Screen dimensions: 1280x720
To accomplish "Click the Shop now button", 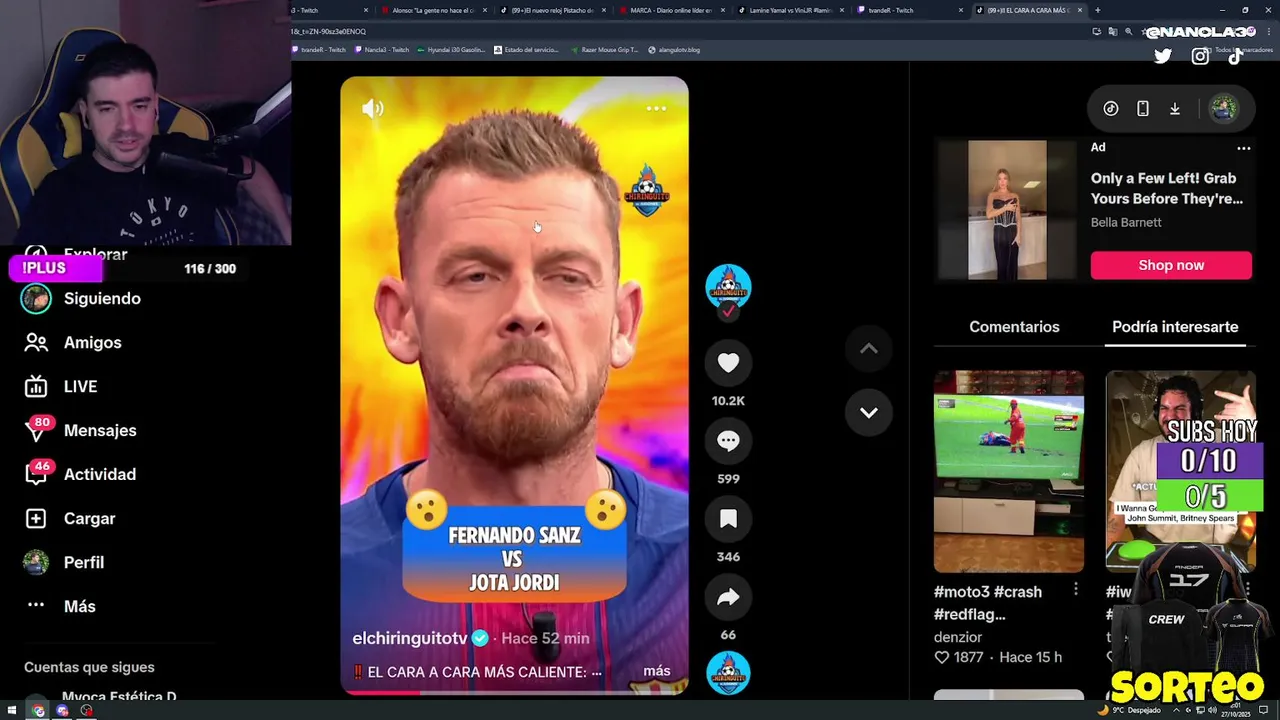I will [x=1171, y=265].
